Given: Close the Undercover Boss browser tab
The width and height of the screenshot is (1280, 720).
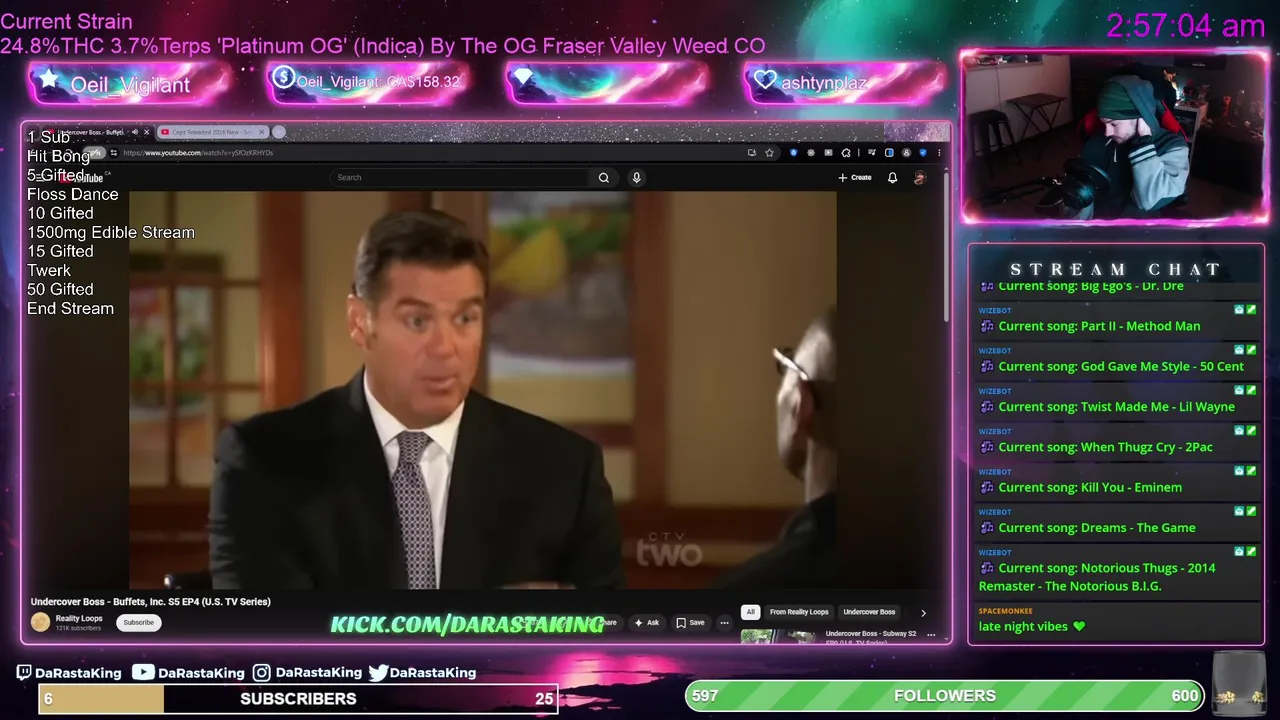Looking at the screenshot, I should (x=147, y=132).
